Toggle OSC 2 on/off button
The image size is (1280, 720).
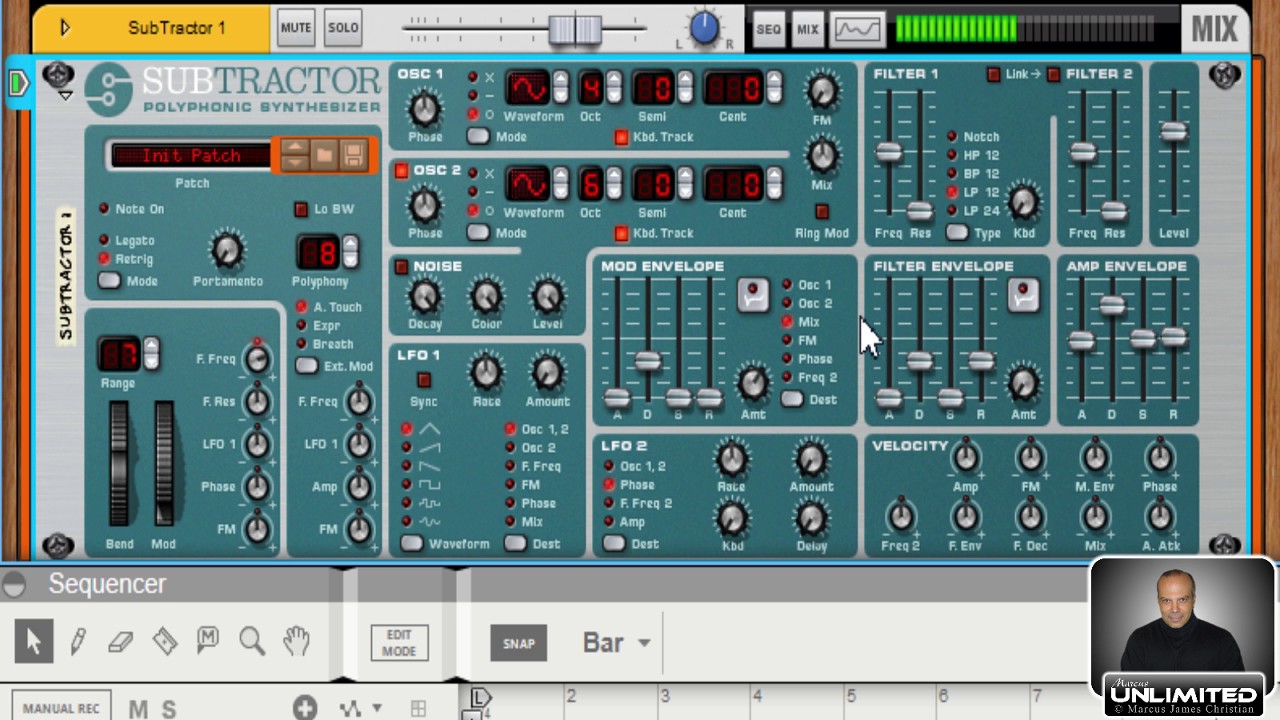pyautogui.click(x=402, y=171)
